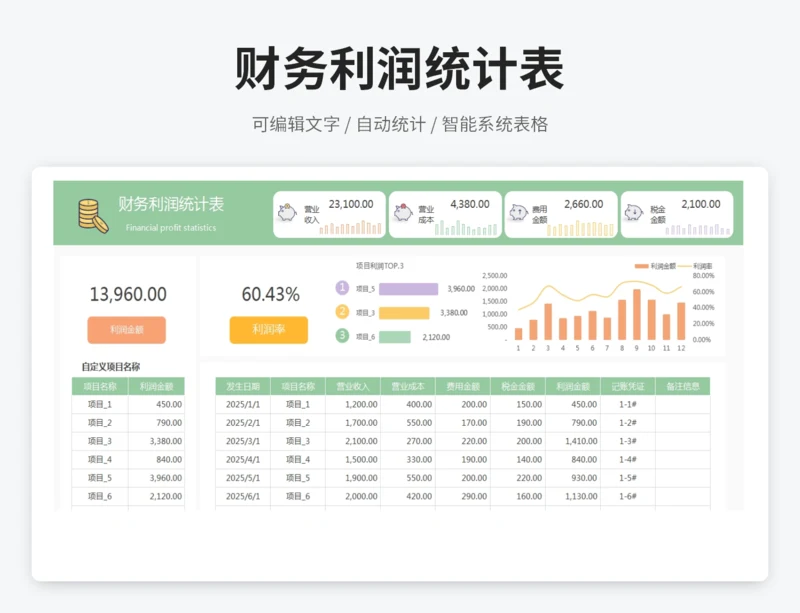Viewport: 800px width, 613px height.
Task: Click the yellow 利润率 button
Action: (268, 330)
